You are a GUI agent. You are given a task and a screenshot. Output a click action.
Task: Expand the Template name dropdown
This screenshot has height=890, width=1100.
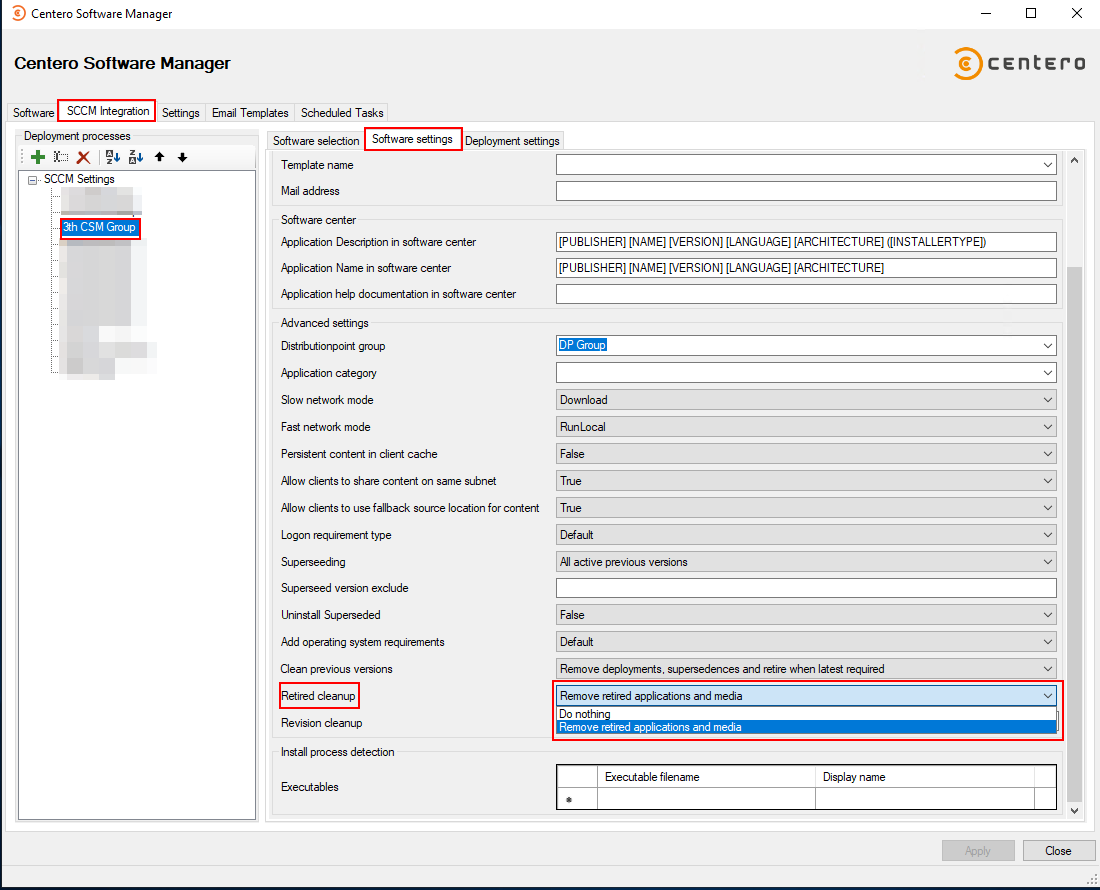[x=1047, y=165]
